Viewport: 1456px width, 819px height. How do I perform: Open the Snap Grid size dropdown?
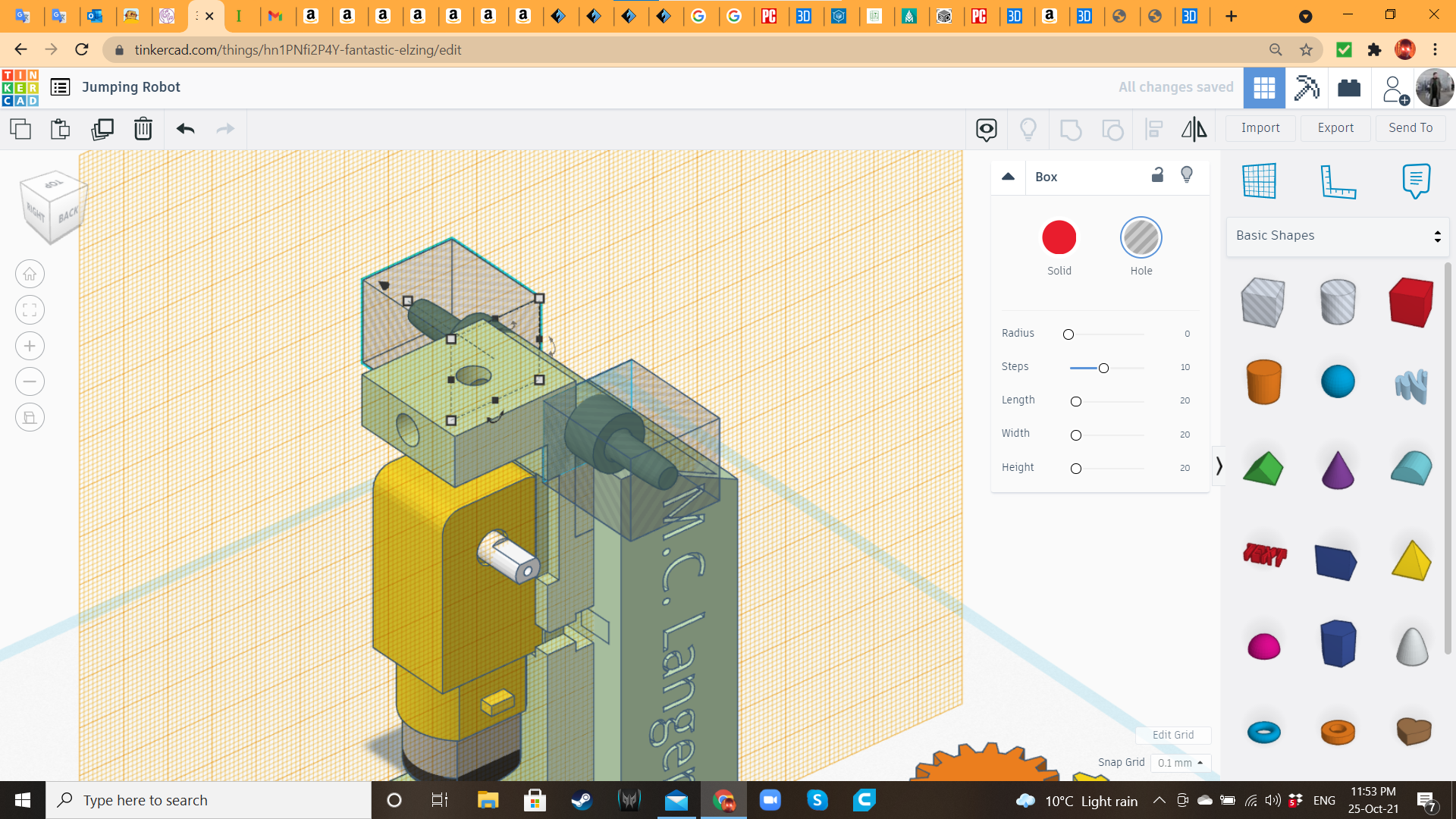(1180, 763)
